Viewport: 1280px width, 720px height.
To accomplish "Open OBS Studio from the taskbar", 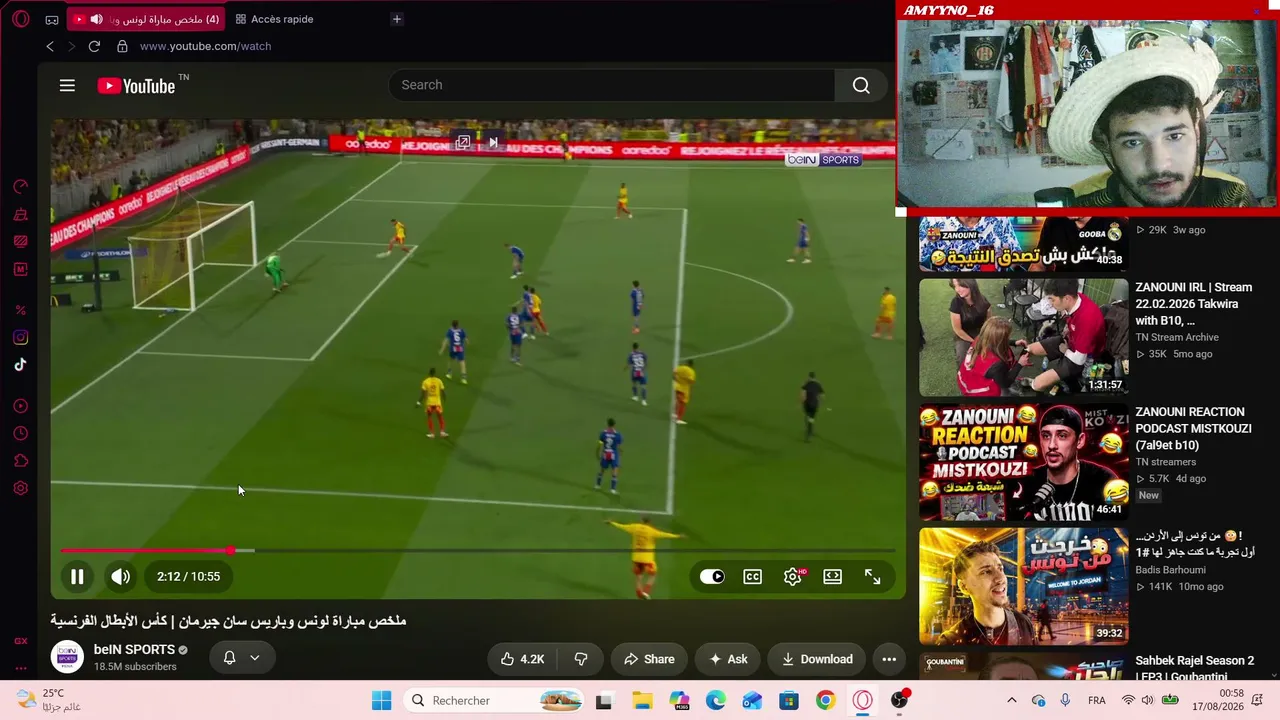I will (899, 701).
